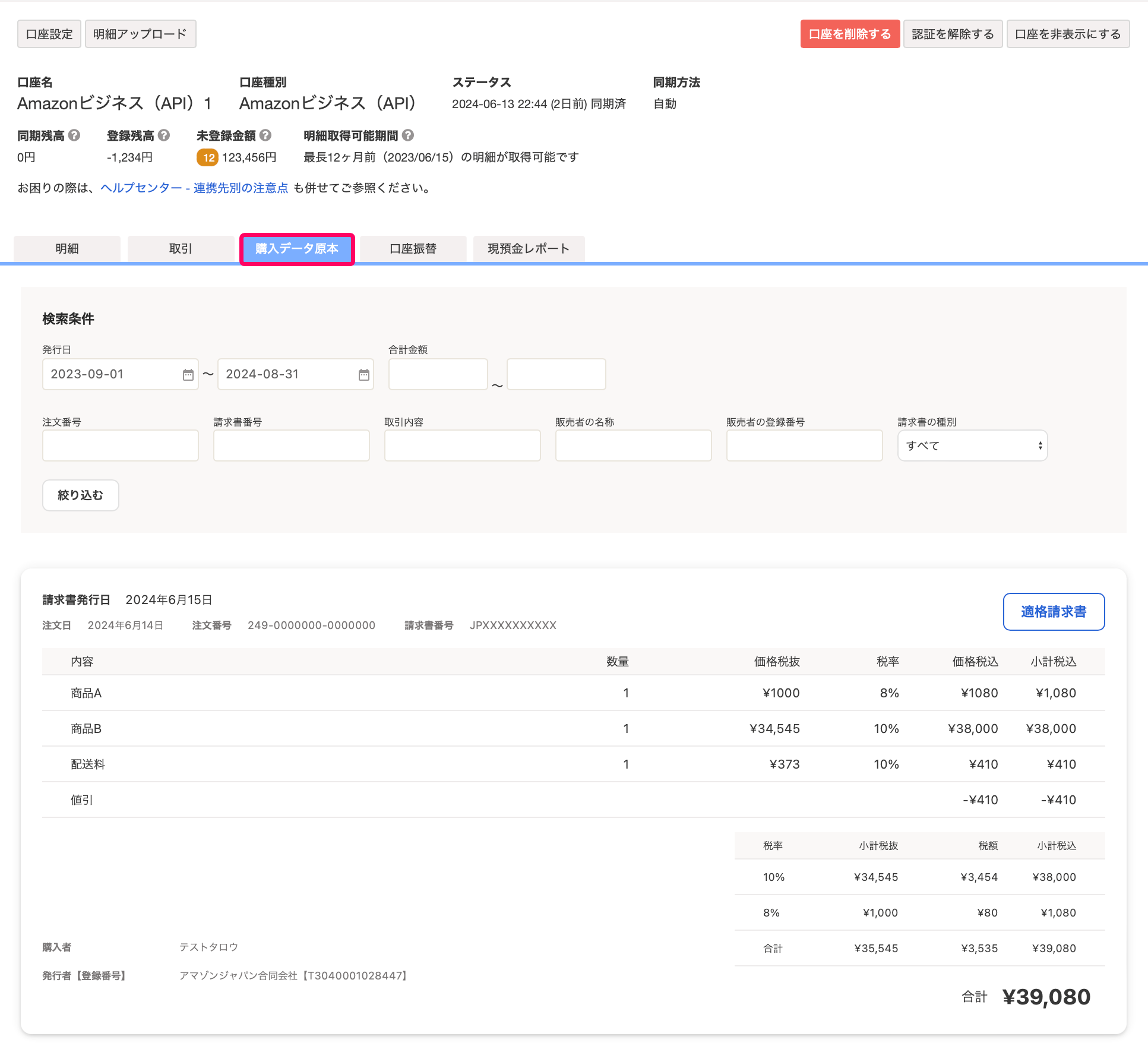This screenshot has width=1148, height=1046.
Task: Click invoice number JPXXXXXXXXXX
Action: tap(513, 625)
